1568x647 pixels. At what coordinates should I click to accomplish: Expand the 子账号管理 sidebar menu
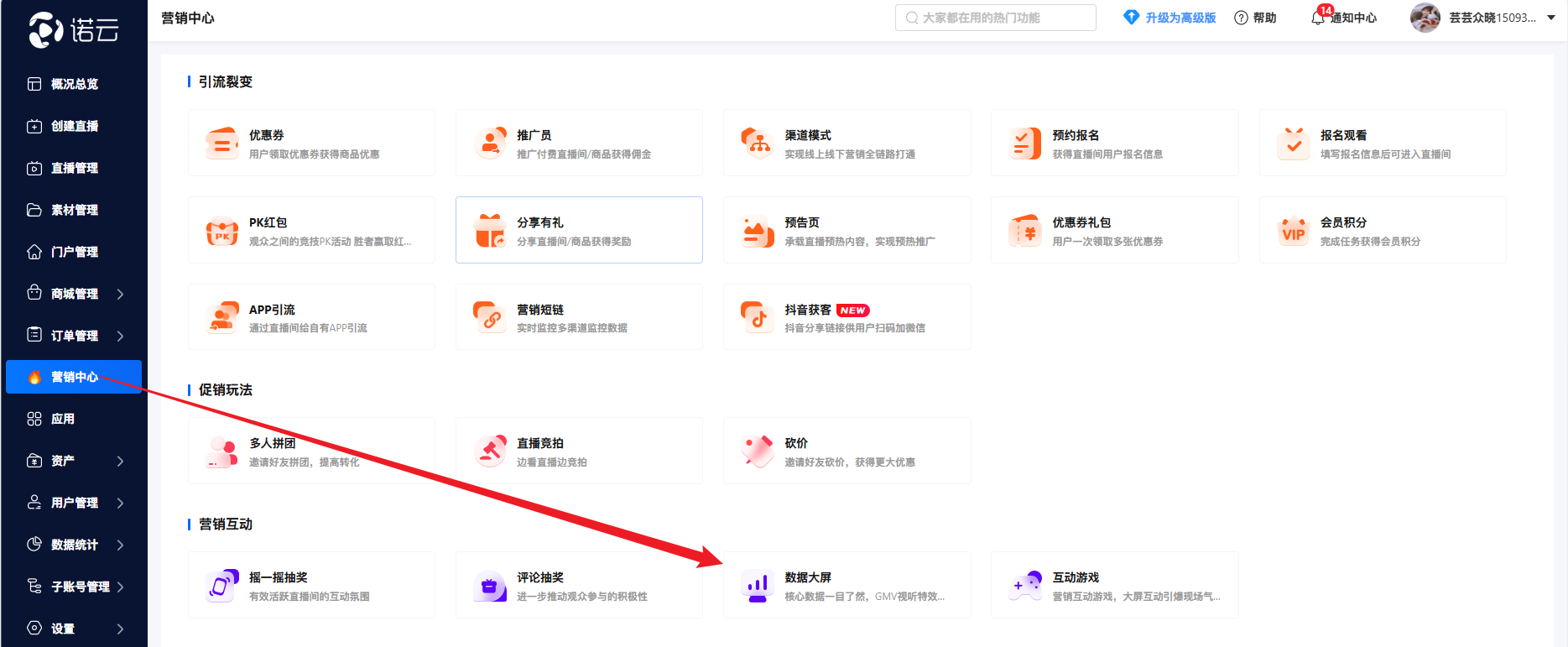[120, 587]
